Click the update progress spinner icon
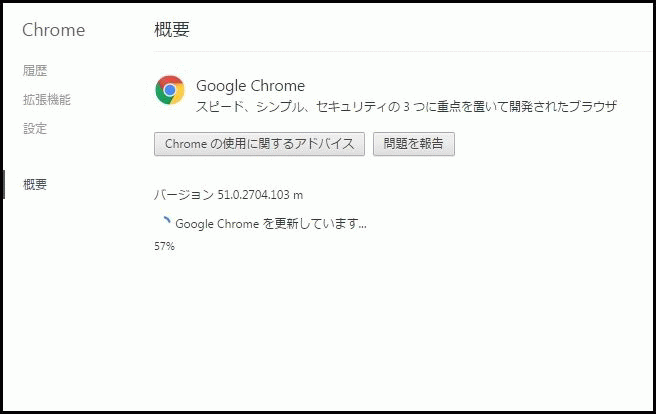The image size is (656, 414). 167,220
